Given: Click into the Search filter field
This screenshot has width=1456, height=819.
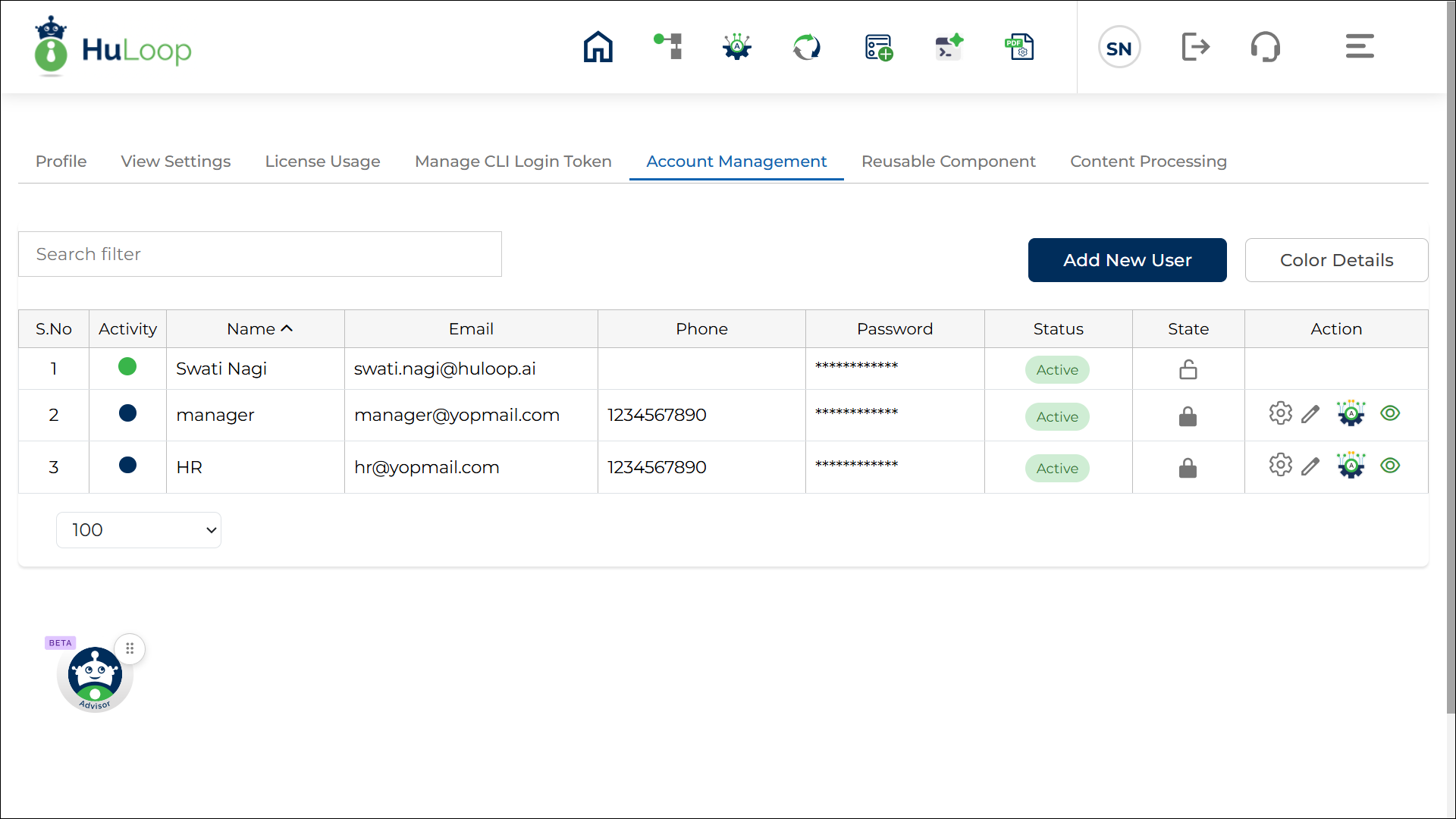Looking at the screenshot, I should (x=260, y=254).
